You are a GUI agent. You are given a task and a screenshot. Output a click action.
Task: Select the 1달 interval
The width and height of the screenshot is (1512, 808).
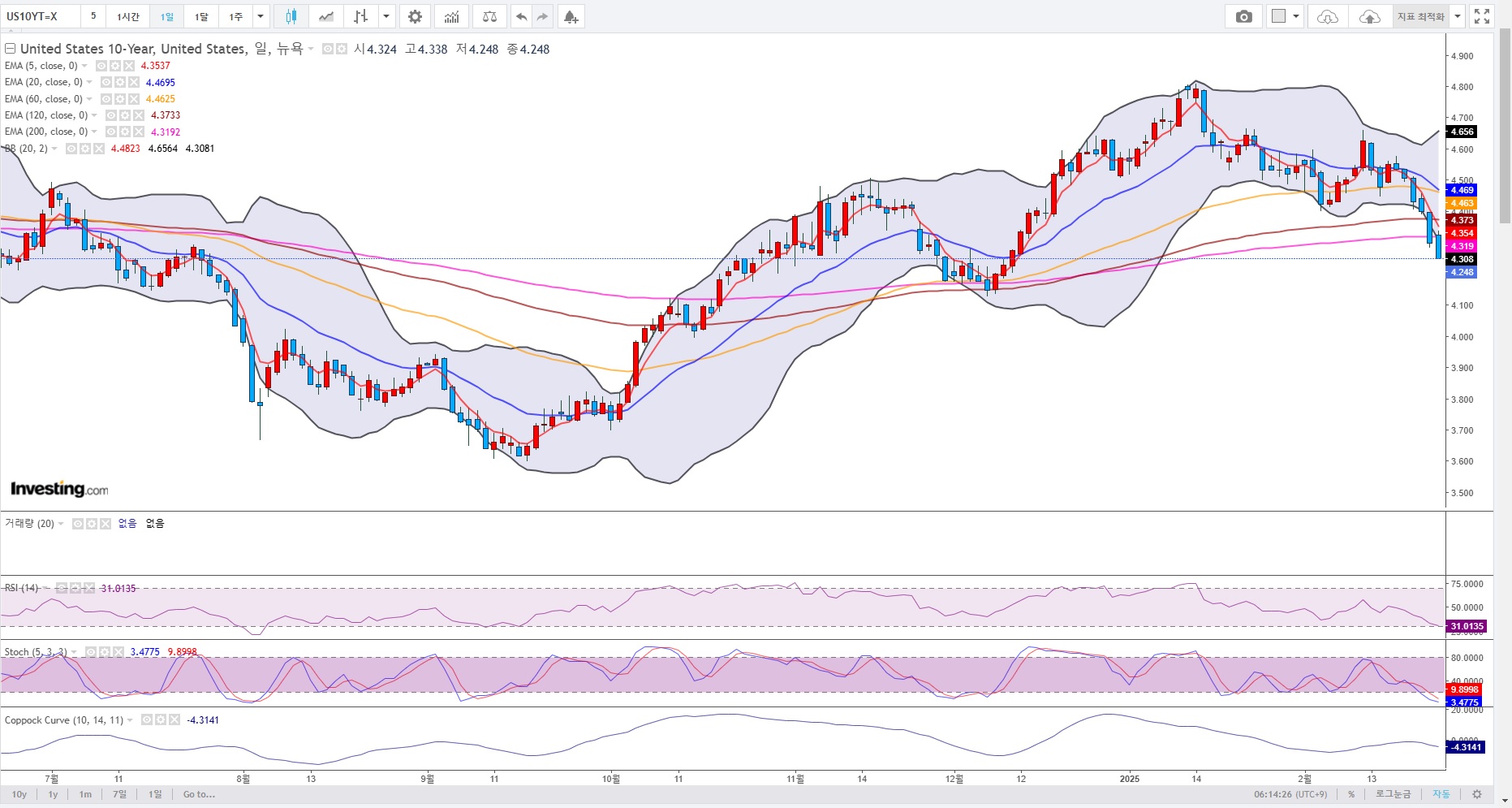[201, 16]
